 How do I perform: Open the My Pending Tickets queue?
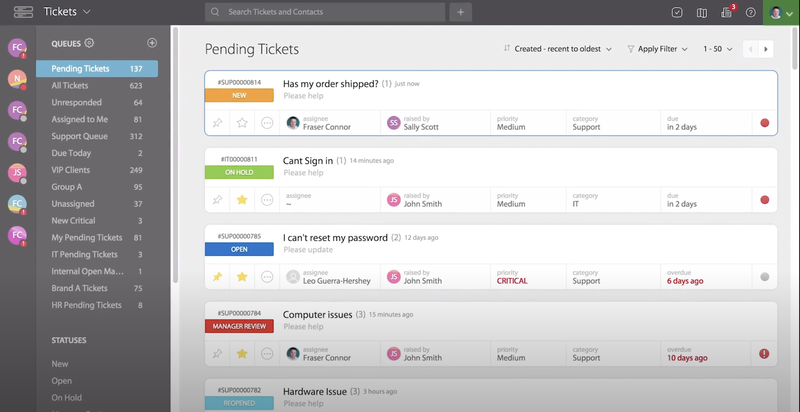click(x=97, y=237)
